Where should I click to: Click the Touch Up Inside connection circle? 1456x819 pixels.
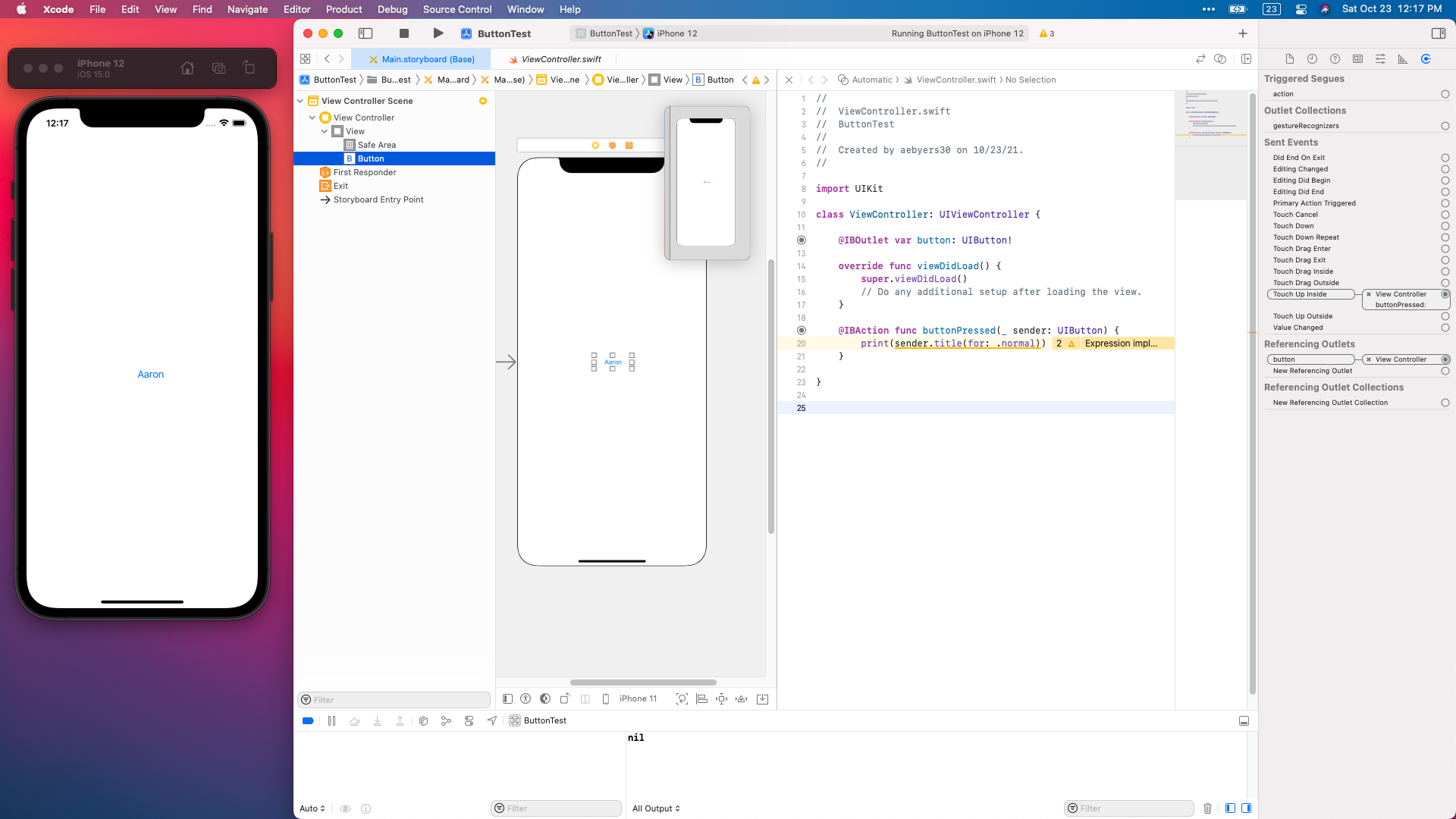pyautogui.click(x=1445, y=294)
